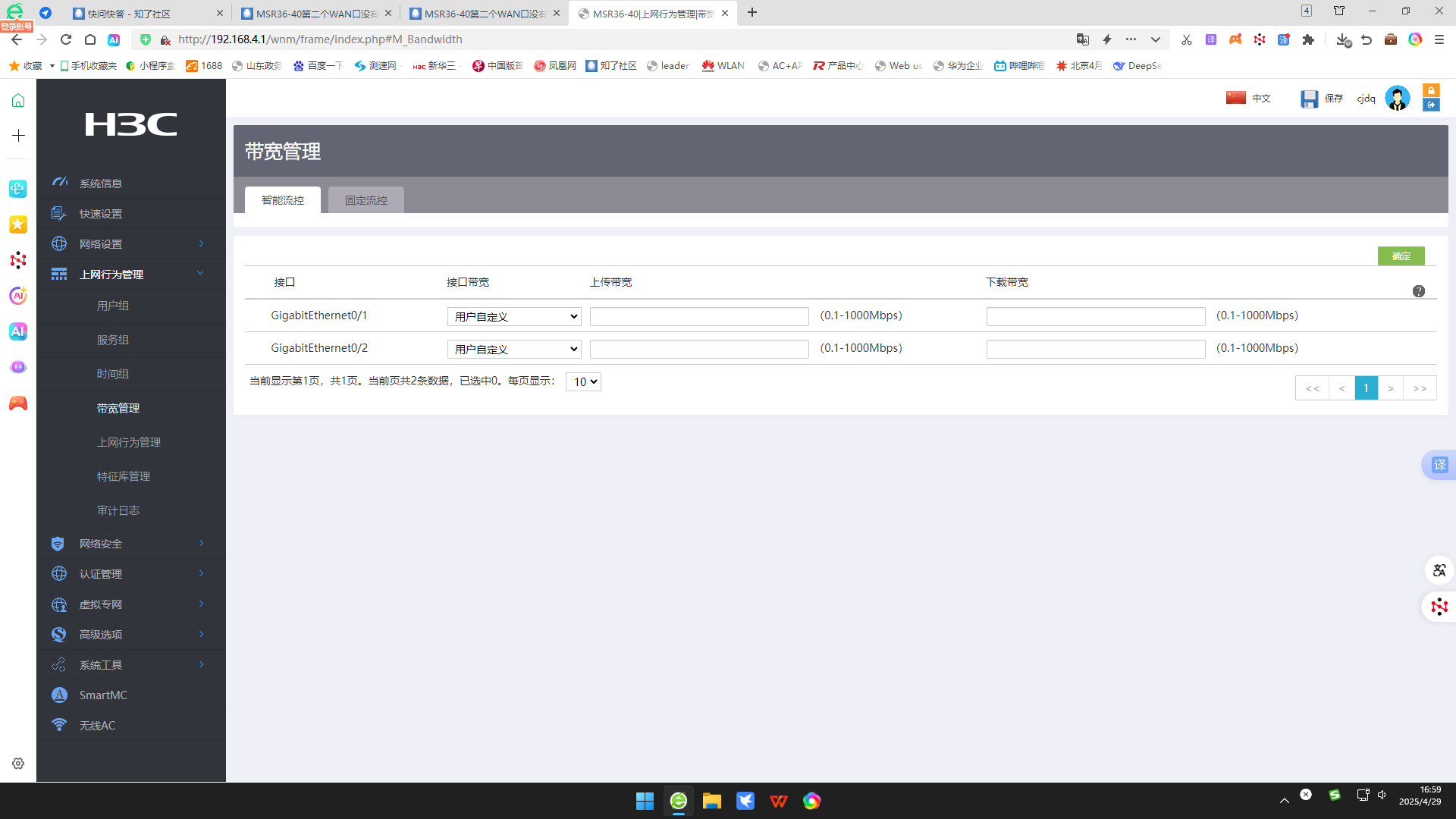Viewport: 1456px width, 819px height.
Task: Select 用户组 submenu item
Action: click(113, 306)
